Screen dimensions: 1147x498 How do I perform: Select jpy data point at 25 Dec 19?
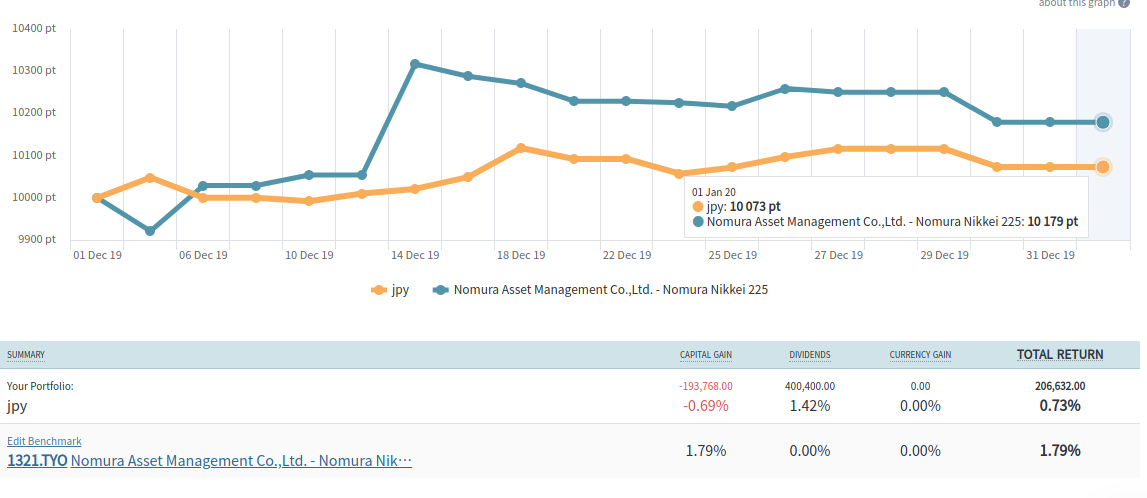tap(732, 167)
